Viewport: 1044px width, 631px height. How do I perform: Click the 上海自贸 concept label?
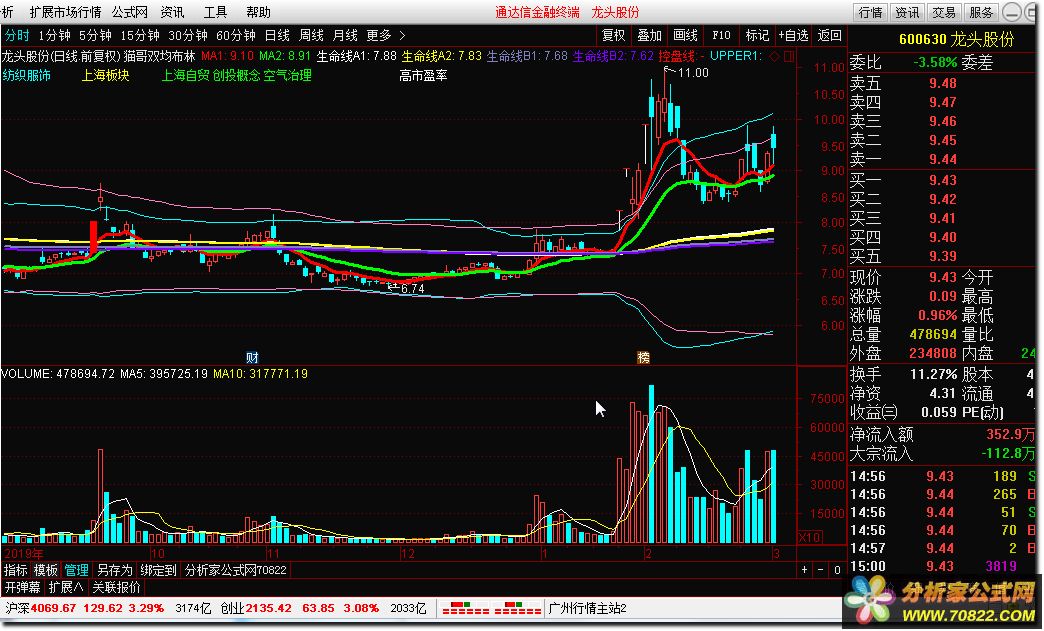(185, 76)
